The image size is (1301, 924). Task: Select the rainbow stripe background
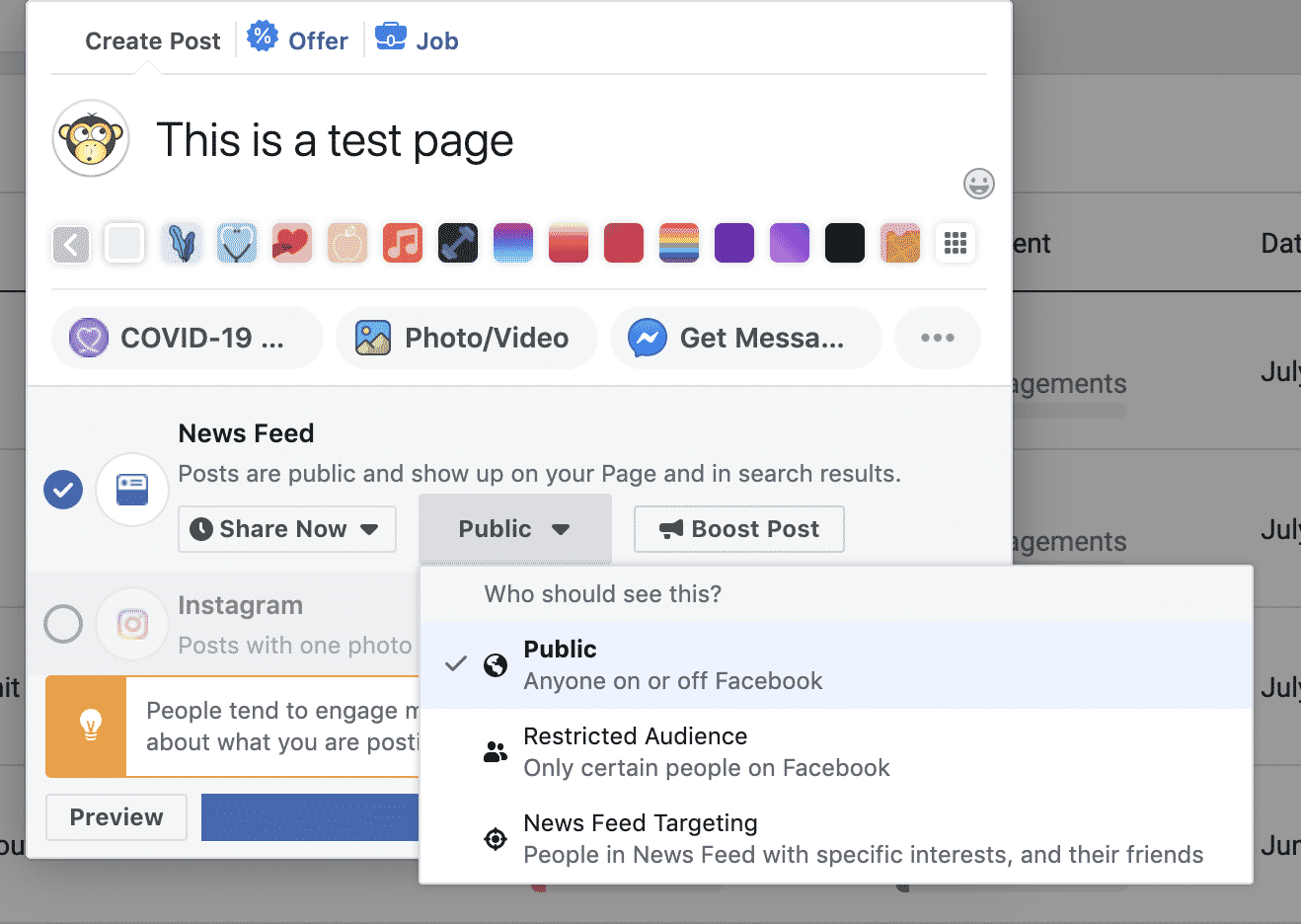679,243
